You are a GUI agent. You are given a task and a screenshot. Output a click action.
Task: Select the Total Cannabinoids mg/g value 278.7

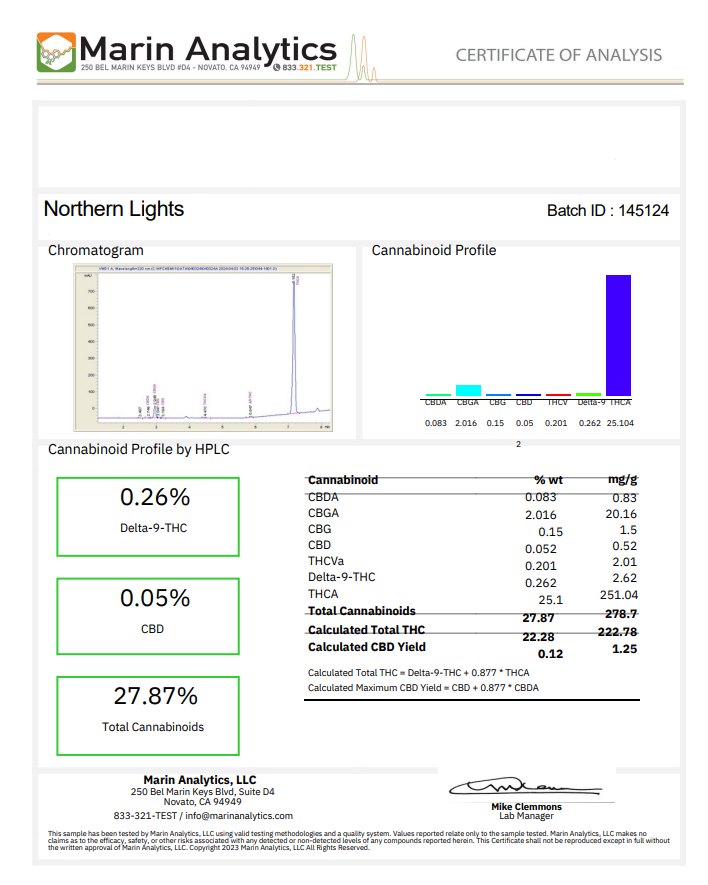tap(621, 614)
